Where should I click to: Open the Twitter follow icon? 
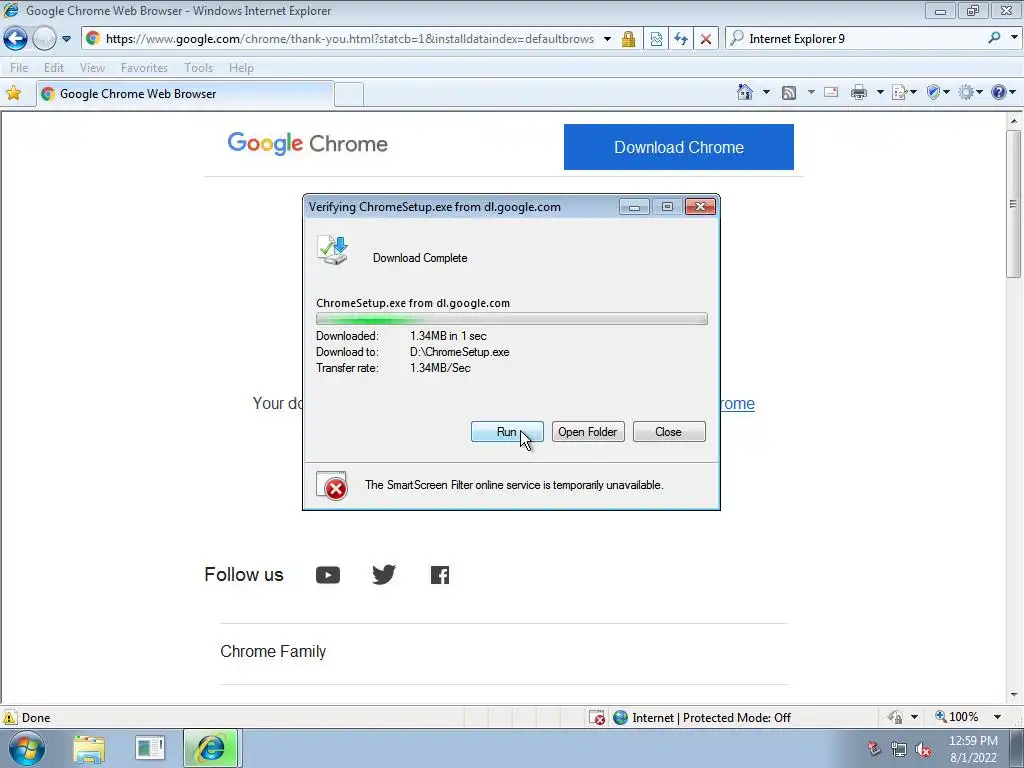[x=384, y=575]
